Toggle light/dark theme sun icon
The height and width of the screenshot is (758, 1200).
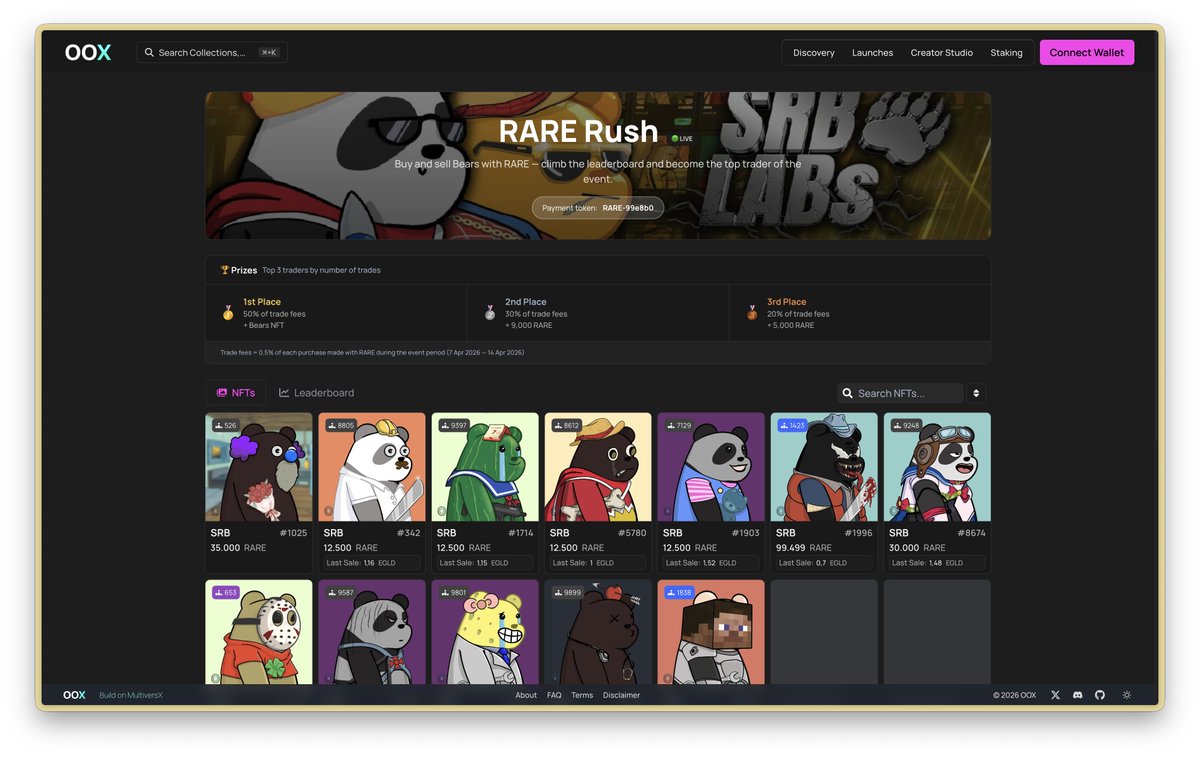[1127, 695]
